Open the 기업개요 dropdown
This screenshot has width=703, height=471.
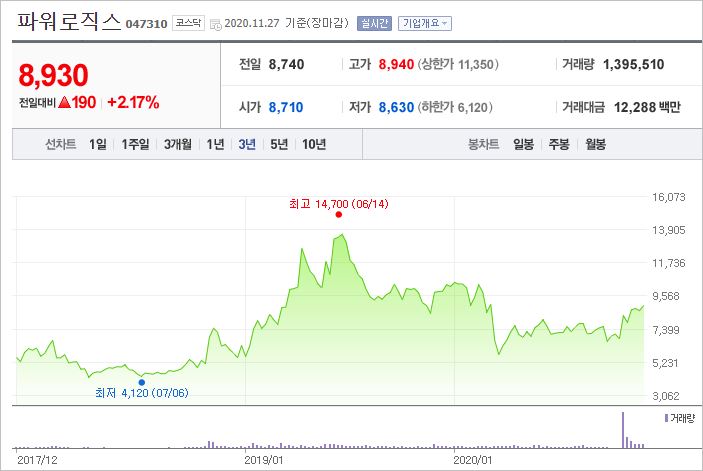point(425,23)
